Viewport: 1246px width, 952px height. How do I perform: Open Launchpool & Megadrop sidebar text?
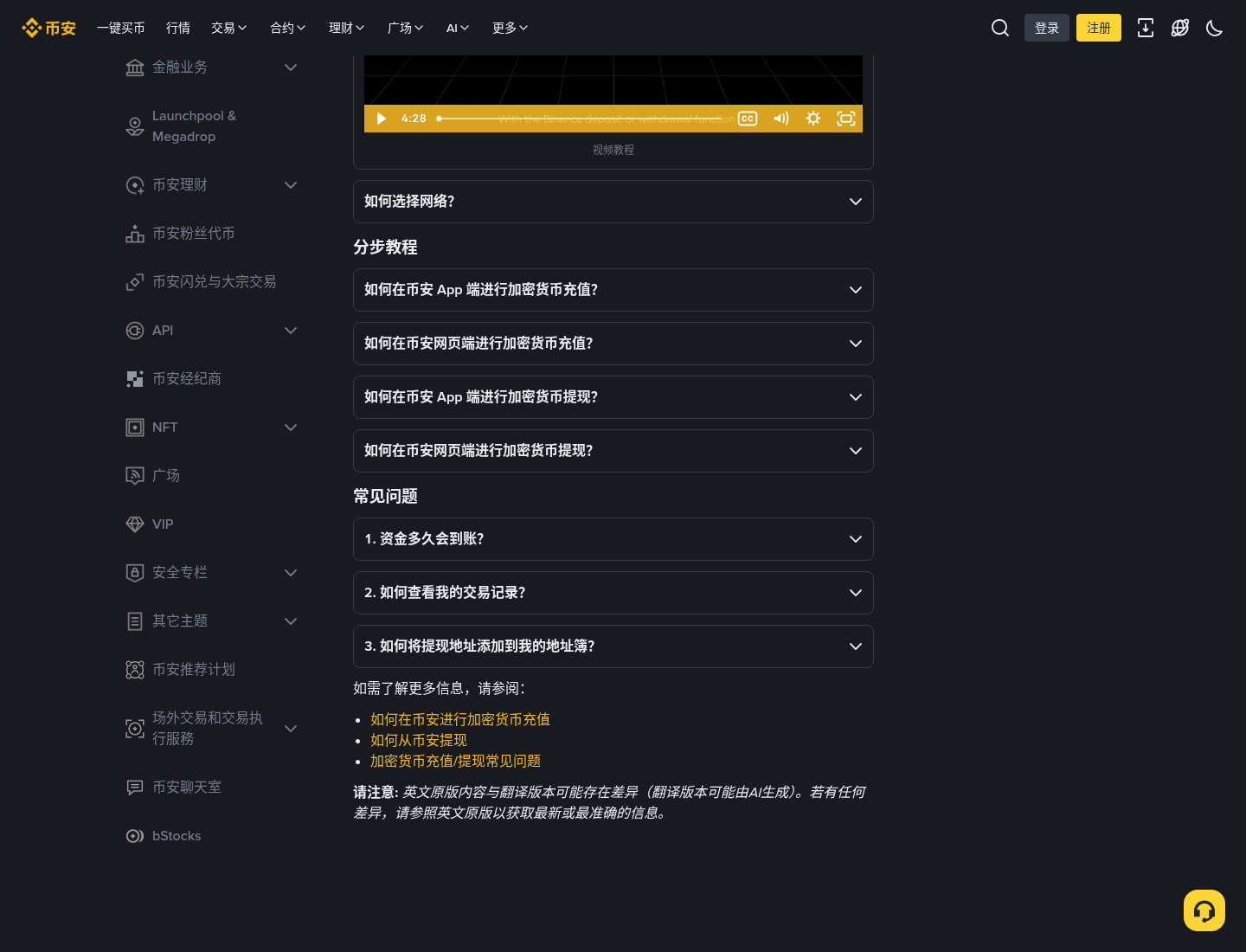194,126
